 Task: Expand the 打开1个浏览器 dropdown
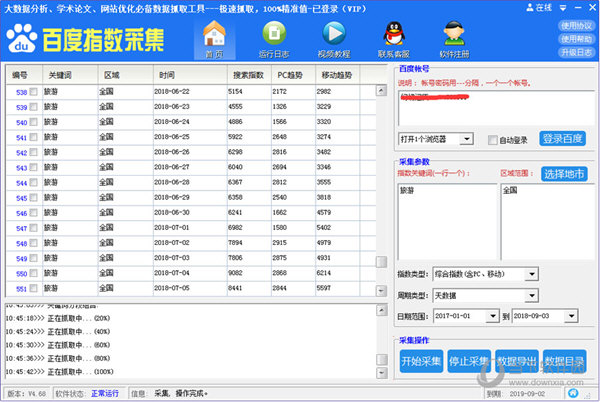pos(466,139)
